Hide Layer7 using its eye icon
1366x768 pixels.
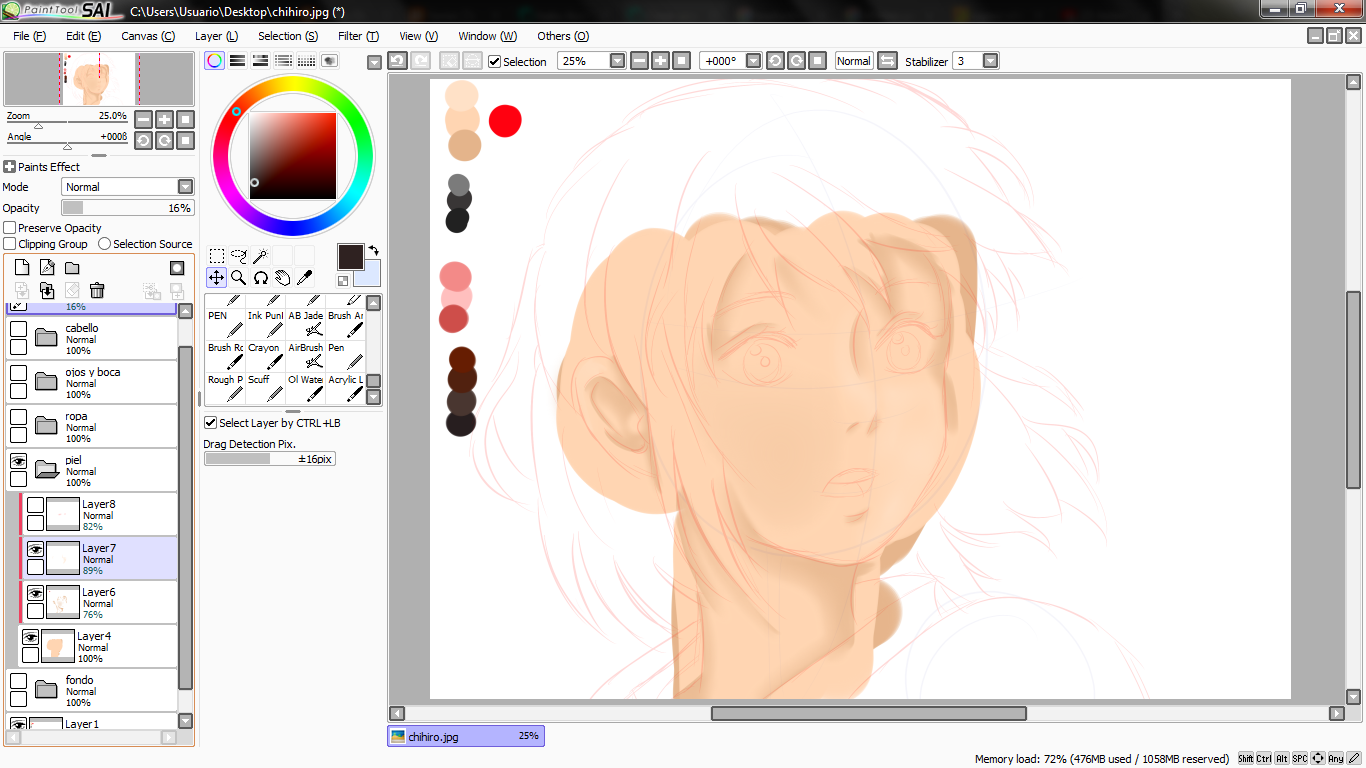coord(35,549)
